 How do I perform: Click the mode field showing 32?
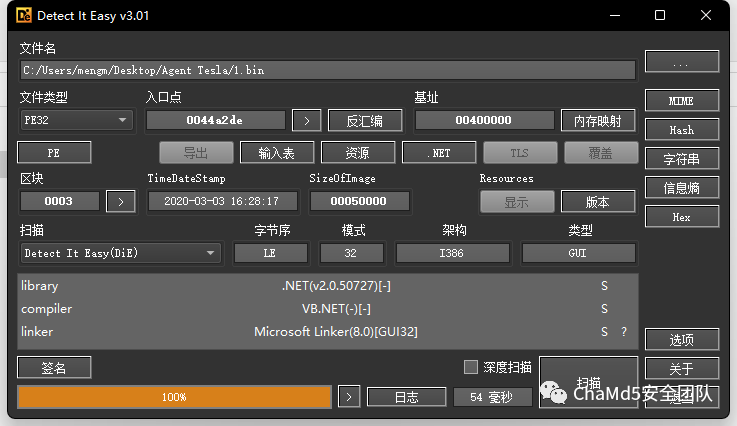(x=351, y=253)
